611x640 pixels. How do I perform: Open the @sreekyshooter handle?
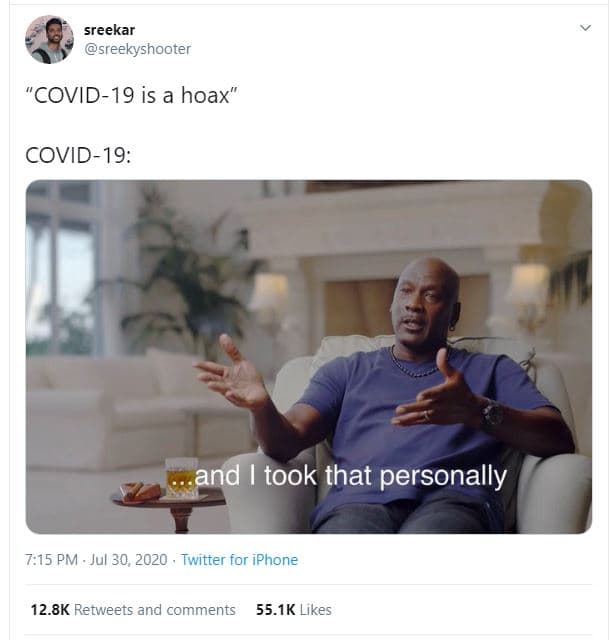(x=137, y=49)
